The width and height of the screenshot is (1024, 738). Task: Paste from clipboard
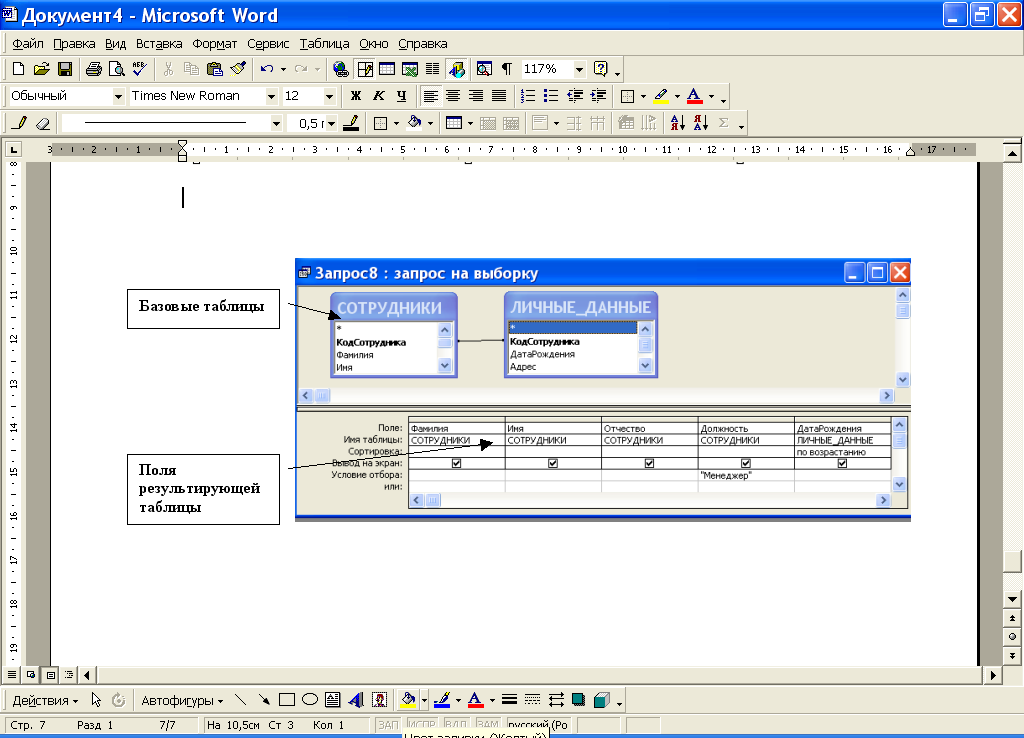click(214, 69)
